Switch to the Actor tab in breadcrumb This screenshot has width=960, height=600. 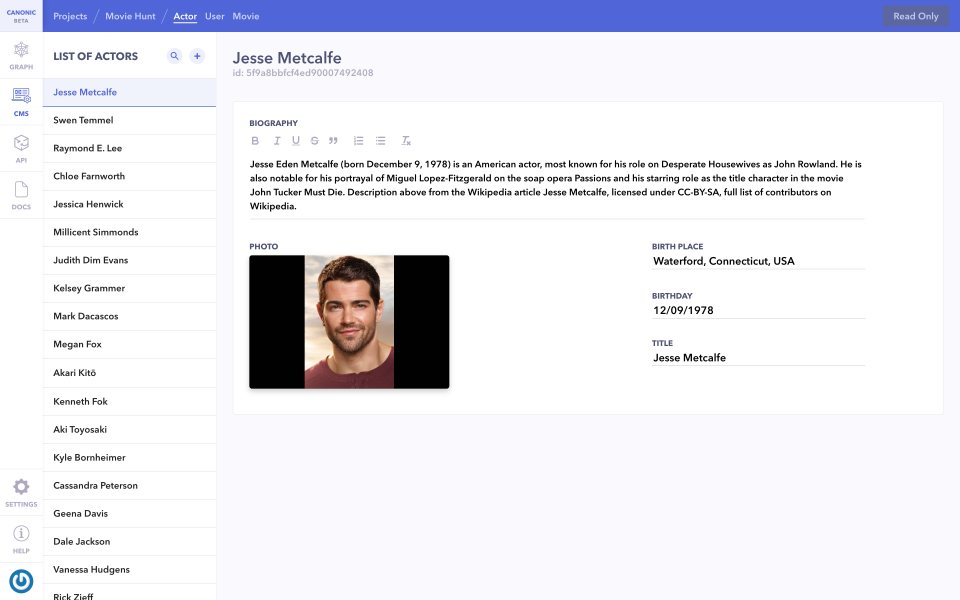pos(185,16)
